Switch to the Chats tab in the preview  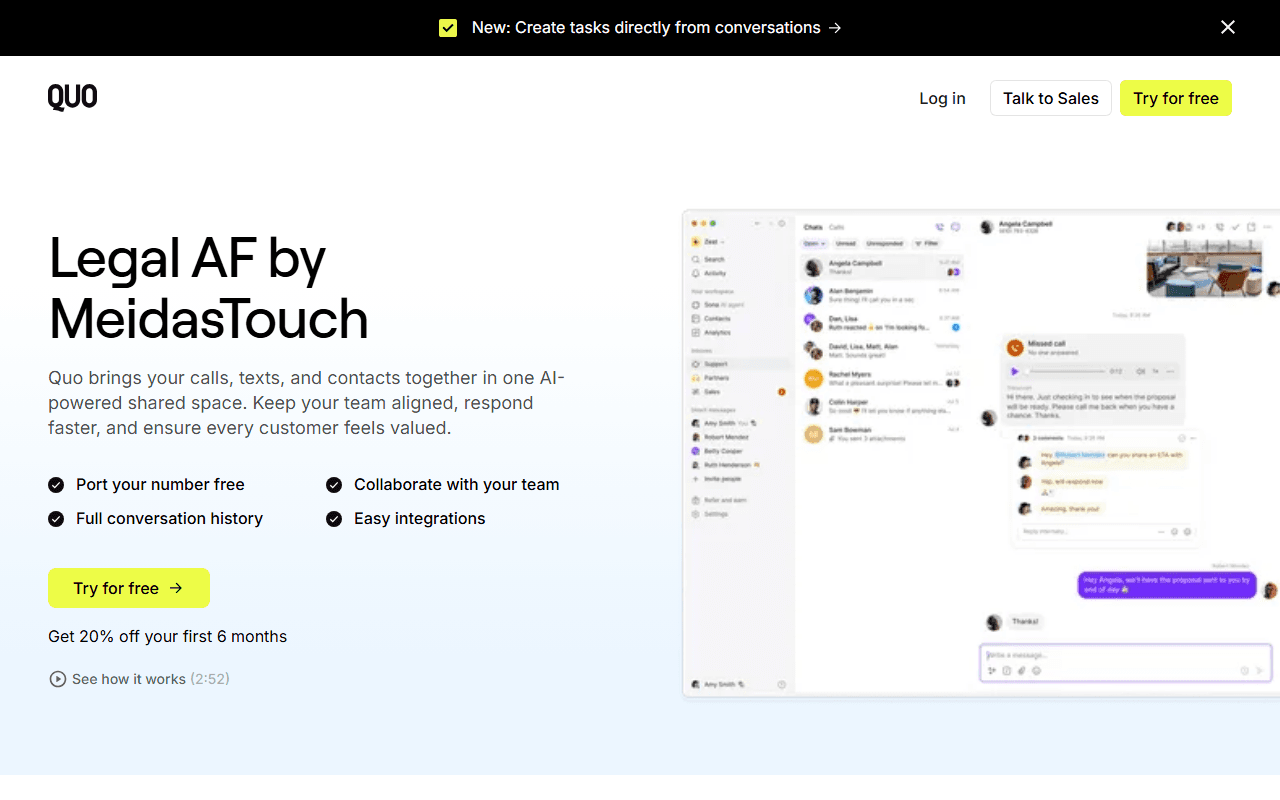click(813, 227)
